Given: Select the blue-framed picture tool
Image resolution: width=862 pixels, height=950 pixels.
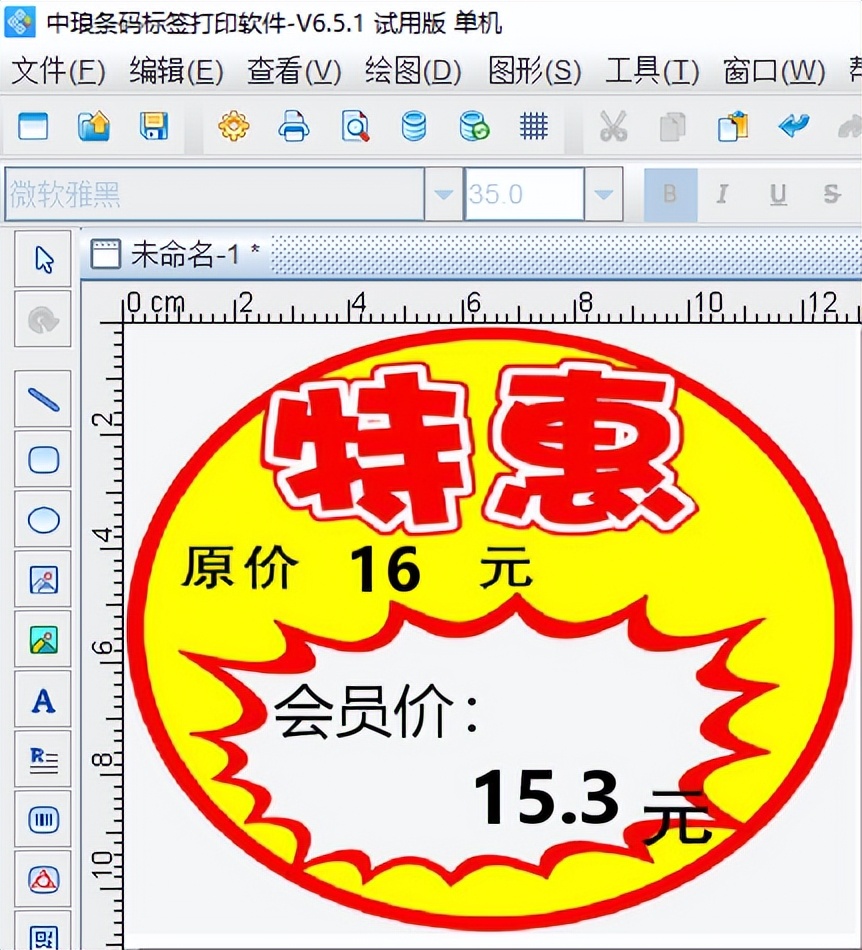Looking at the screenshot, I should pos(44,580).
